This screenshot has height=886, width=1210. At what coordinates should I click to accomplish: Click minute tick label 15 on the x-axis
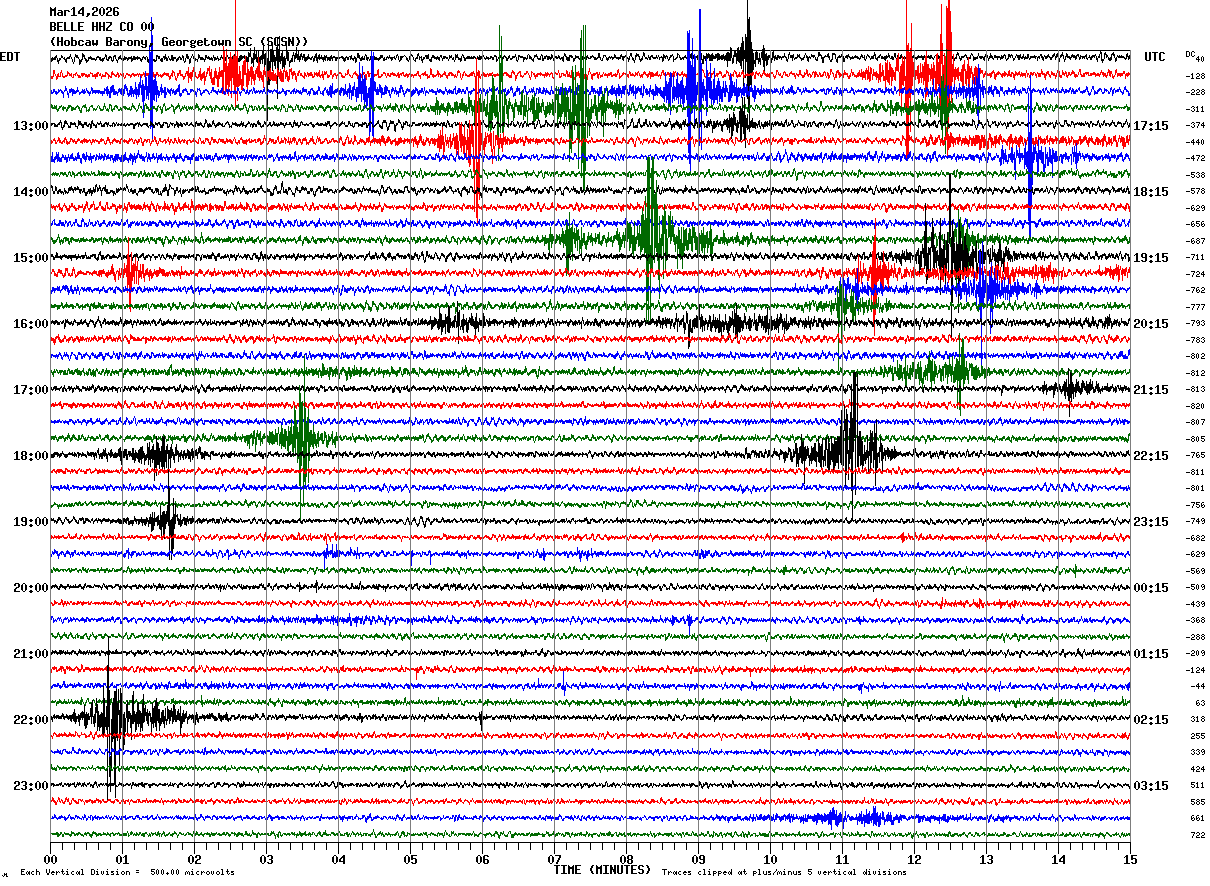1130,858
